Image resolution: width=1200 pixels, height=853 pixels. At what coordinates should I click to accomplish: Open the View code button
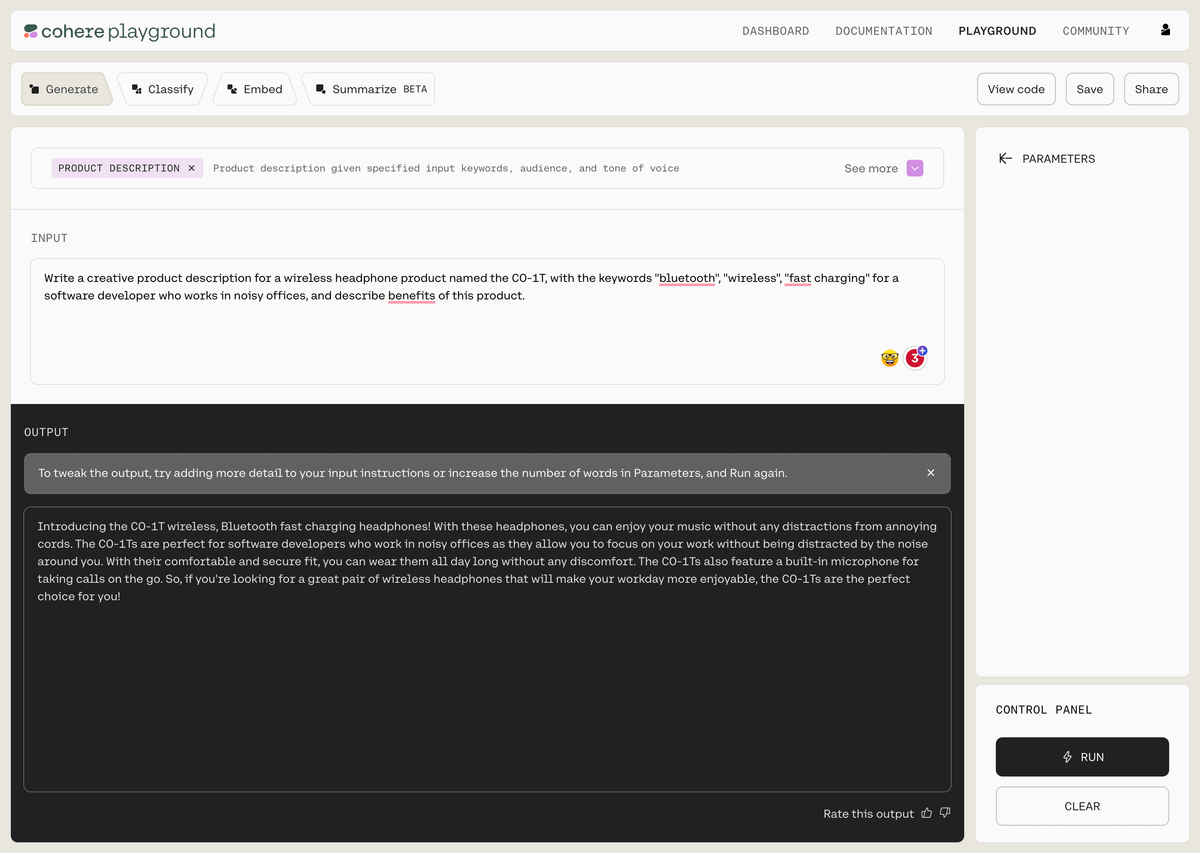coord(1015,89)
